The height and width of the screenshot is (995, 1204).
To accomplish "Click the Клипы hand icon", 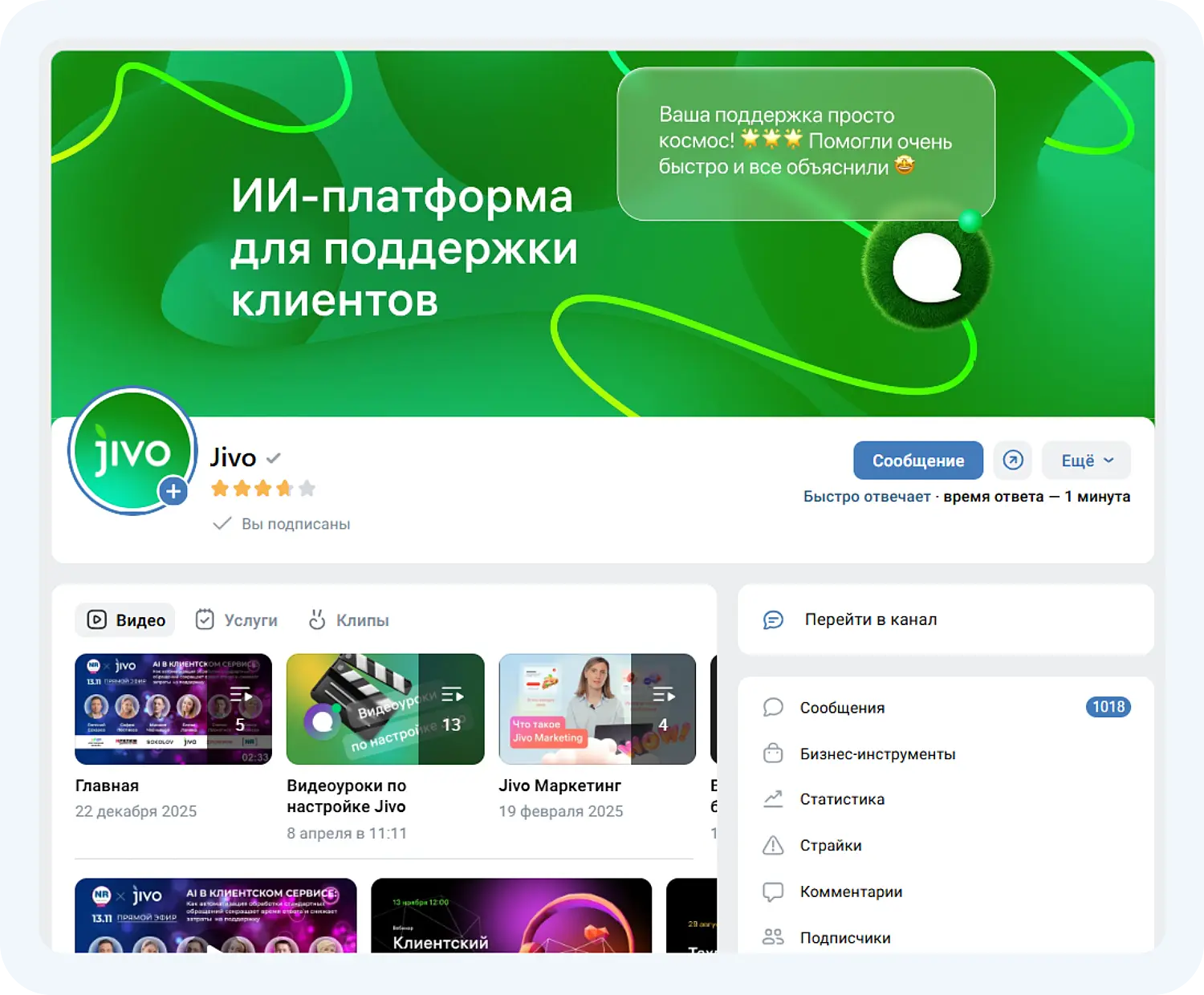I will [x=317, y=619].
